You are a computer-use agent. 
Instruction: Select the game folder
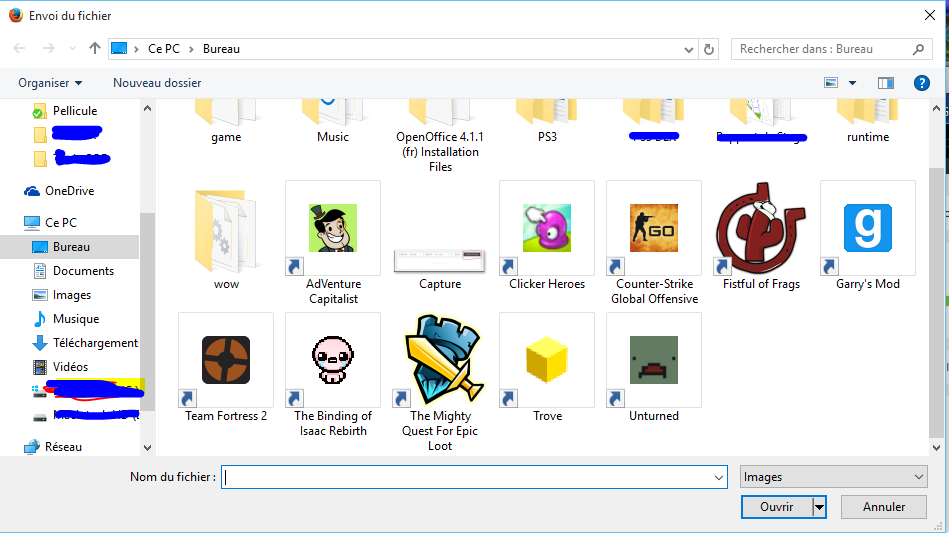point(226,123)
